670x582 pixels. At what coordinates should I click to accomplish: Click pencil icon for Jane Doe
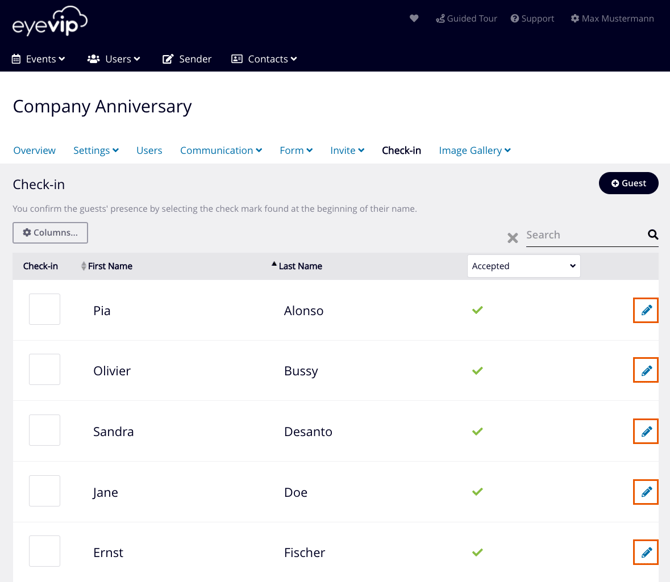[x=646, y=492]
